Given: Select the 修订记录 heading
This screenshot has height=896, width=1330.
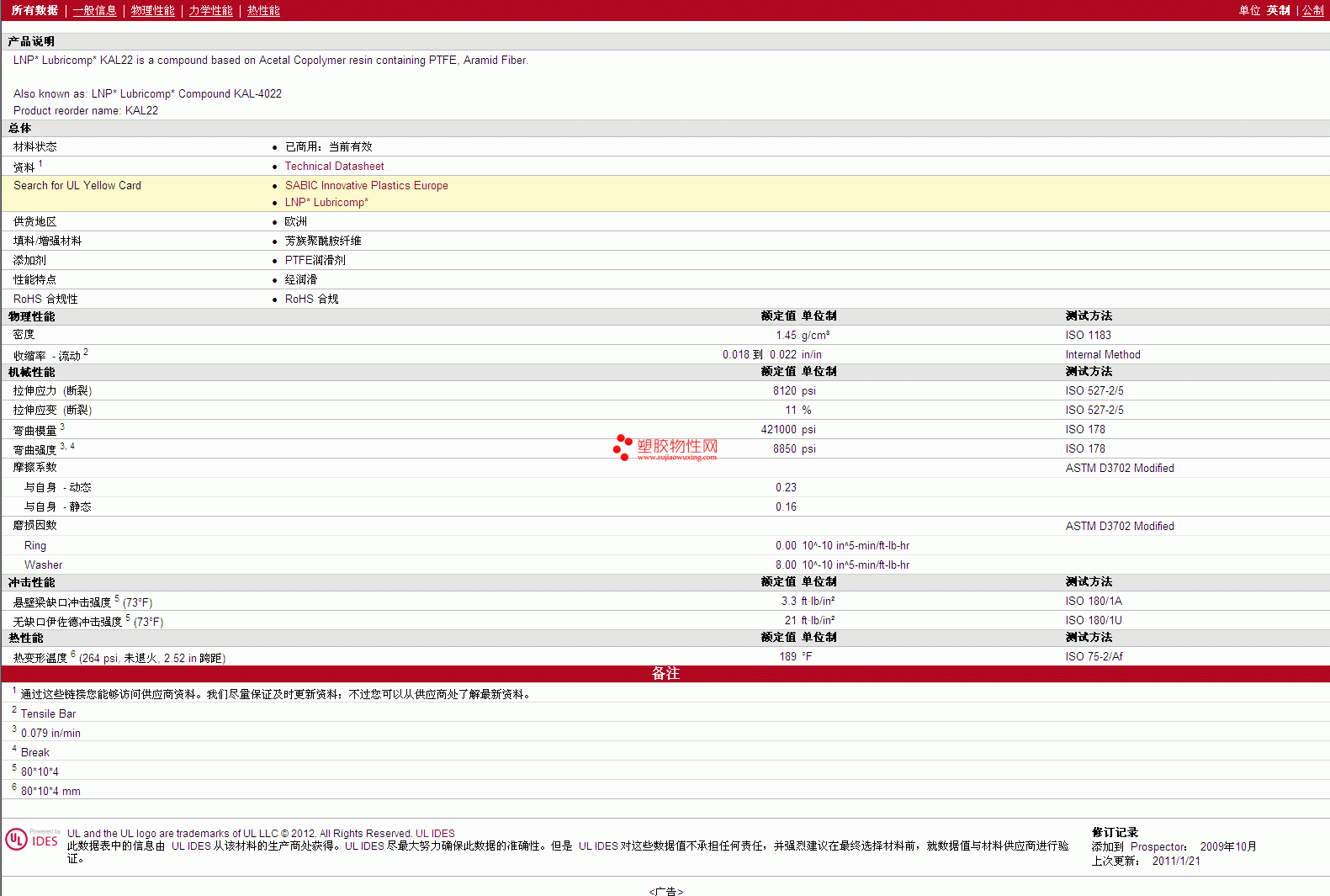Looking at the screenshot, I should tap(1115, 832).
